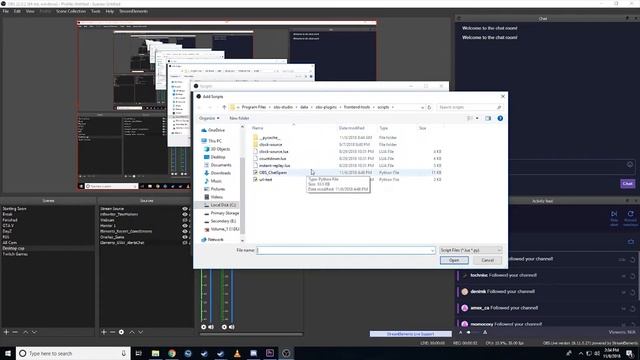This screenshot has height=360, width=640.
Task: Toggle visibility of Stream Source
Action: [x=185, y=209]
